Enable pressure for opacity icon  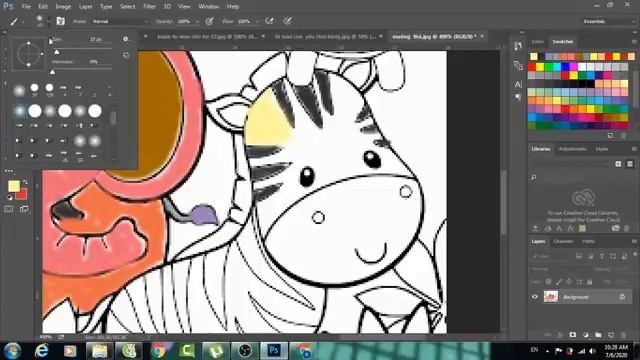(x=209, y=21)
